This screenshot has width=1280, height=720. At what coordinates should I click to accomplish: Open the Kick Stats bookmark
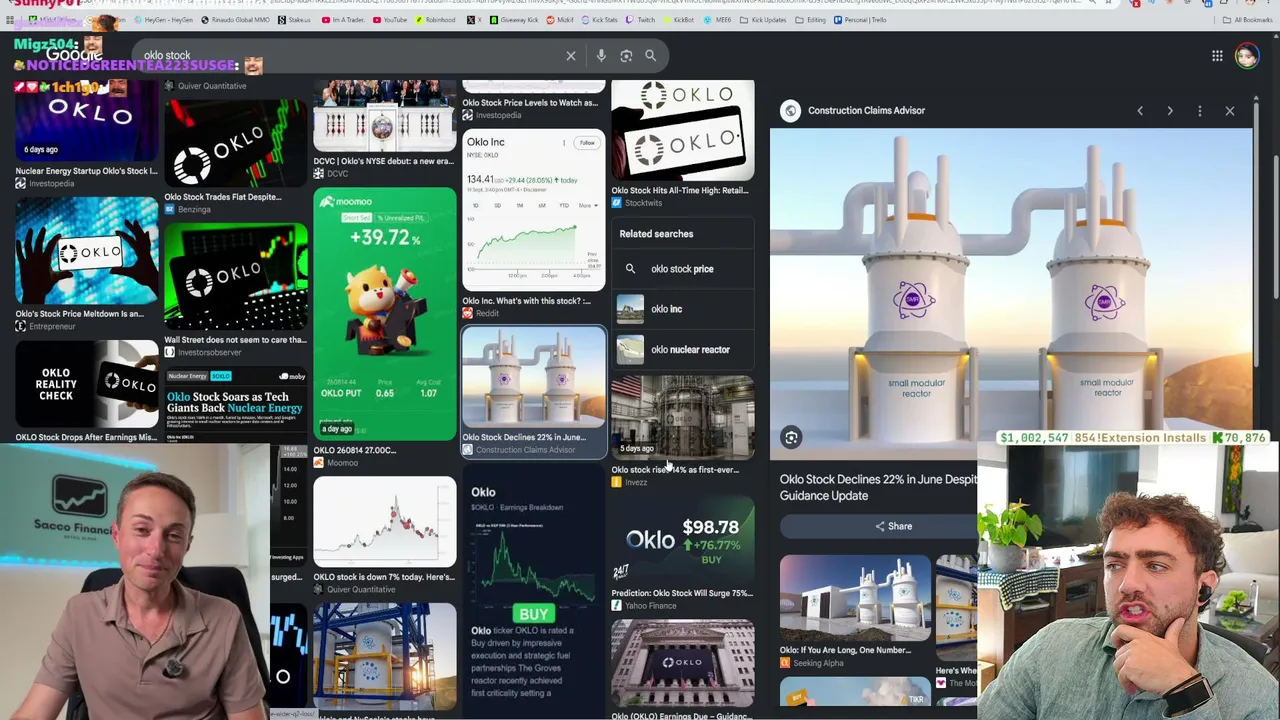pos(601,20)
